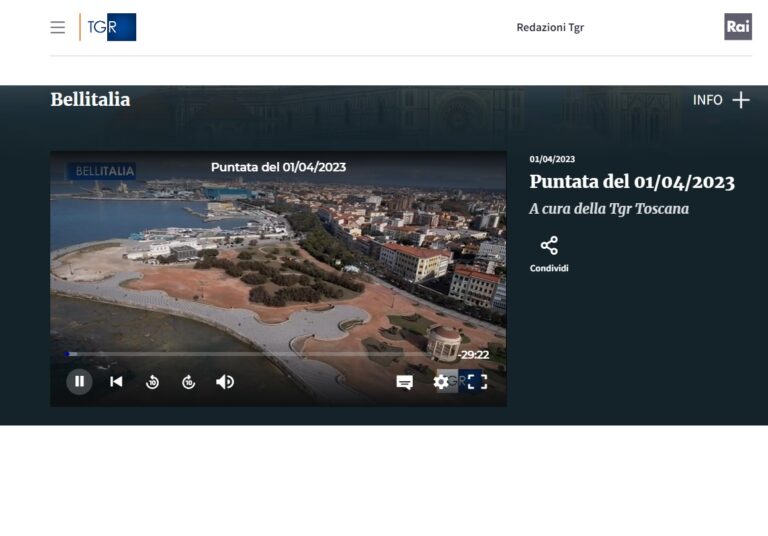
Task: Share the episode via Condividi icon
Action: [549, 247]
